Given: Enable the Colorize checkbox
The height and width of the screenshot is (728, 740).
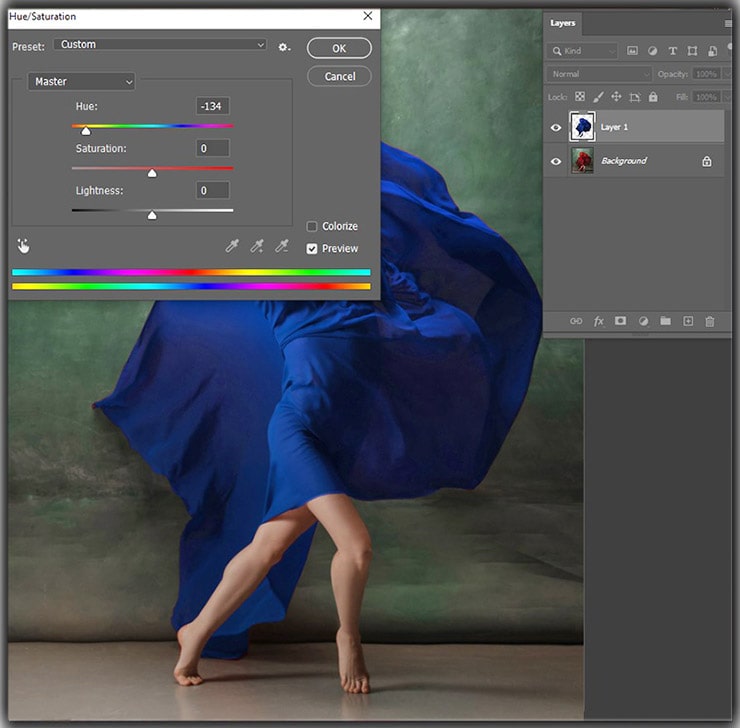Looking at the screenshot, I should (x=312, y=226).
